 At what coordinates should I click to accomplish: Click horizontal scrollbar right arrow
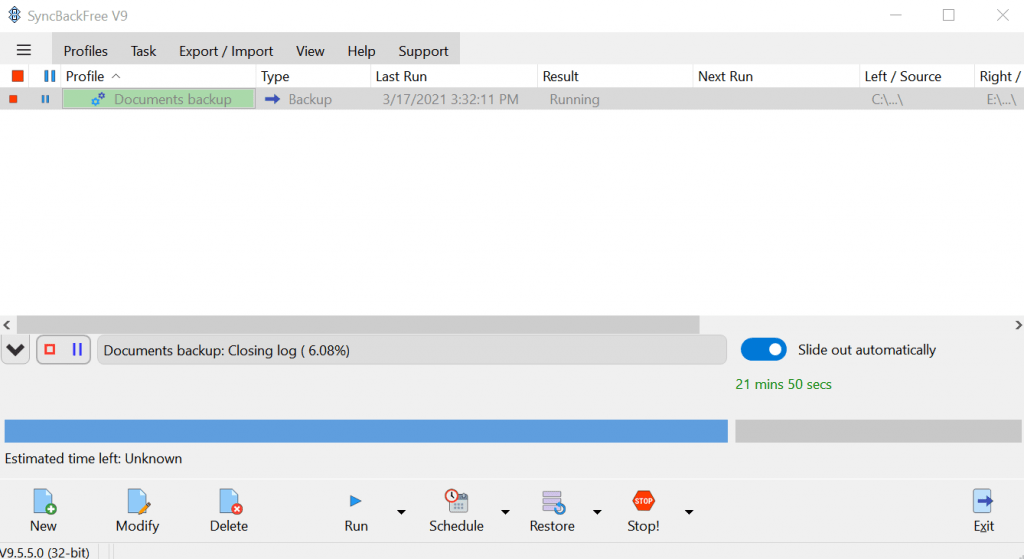click(x=1018, y=325)
